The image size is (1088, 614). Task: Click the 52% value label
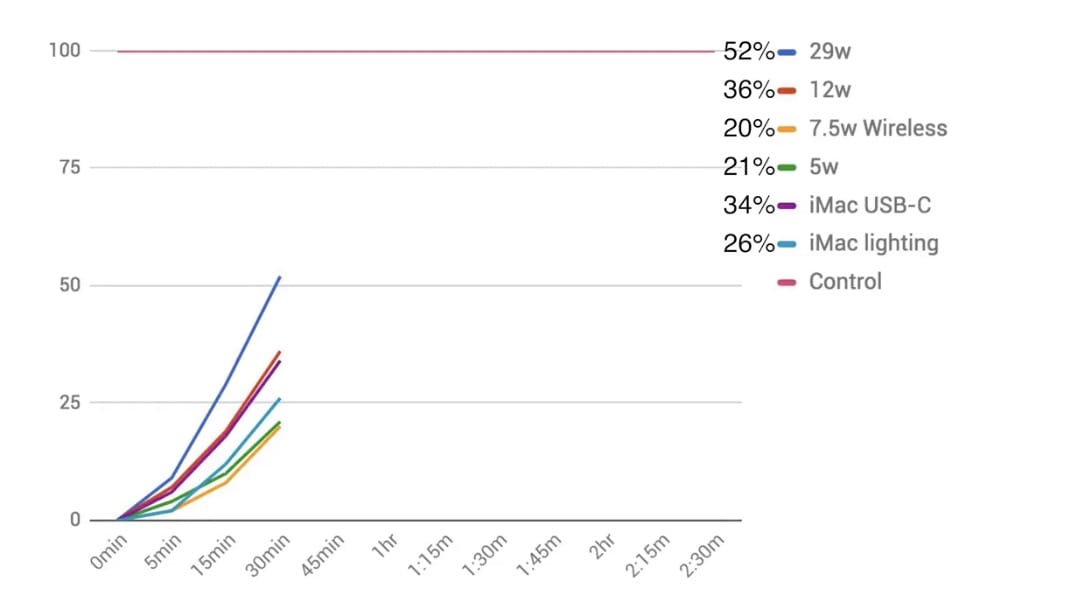tap(749, 52)
